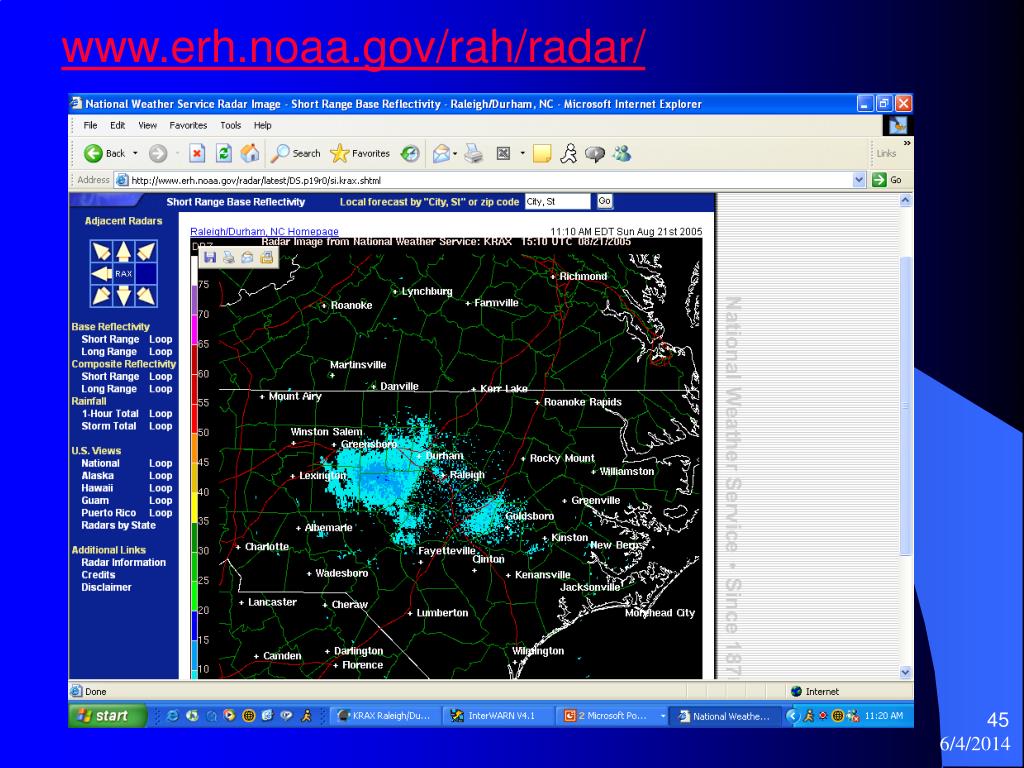Open the Favorites menu
This screenshot has width=1024, height=768.
point(188,125)
